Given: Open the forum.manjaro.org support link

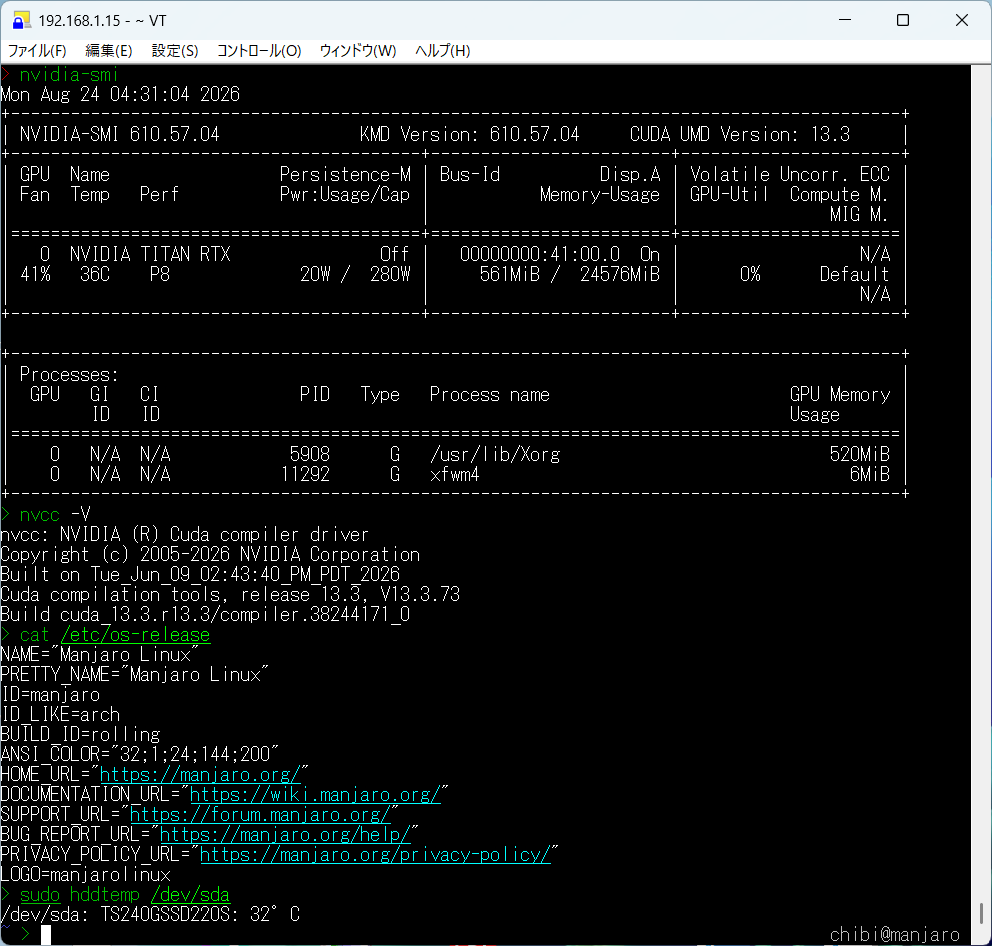Looking at the screenshot, I should pyautogui.click(x=260, y=814).
